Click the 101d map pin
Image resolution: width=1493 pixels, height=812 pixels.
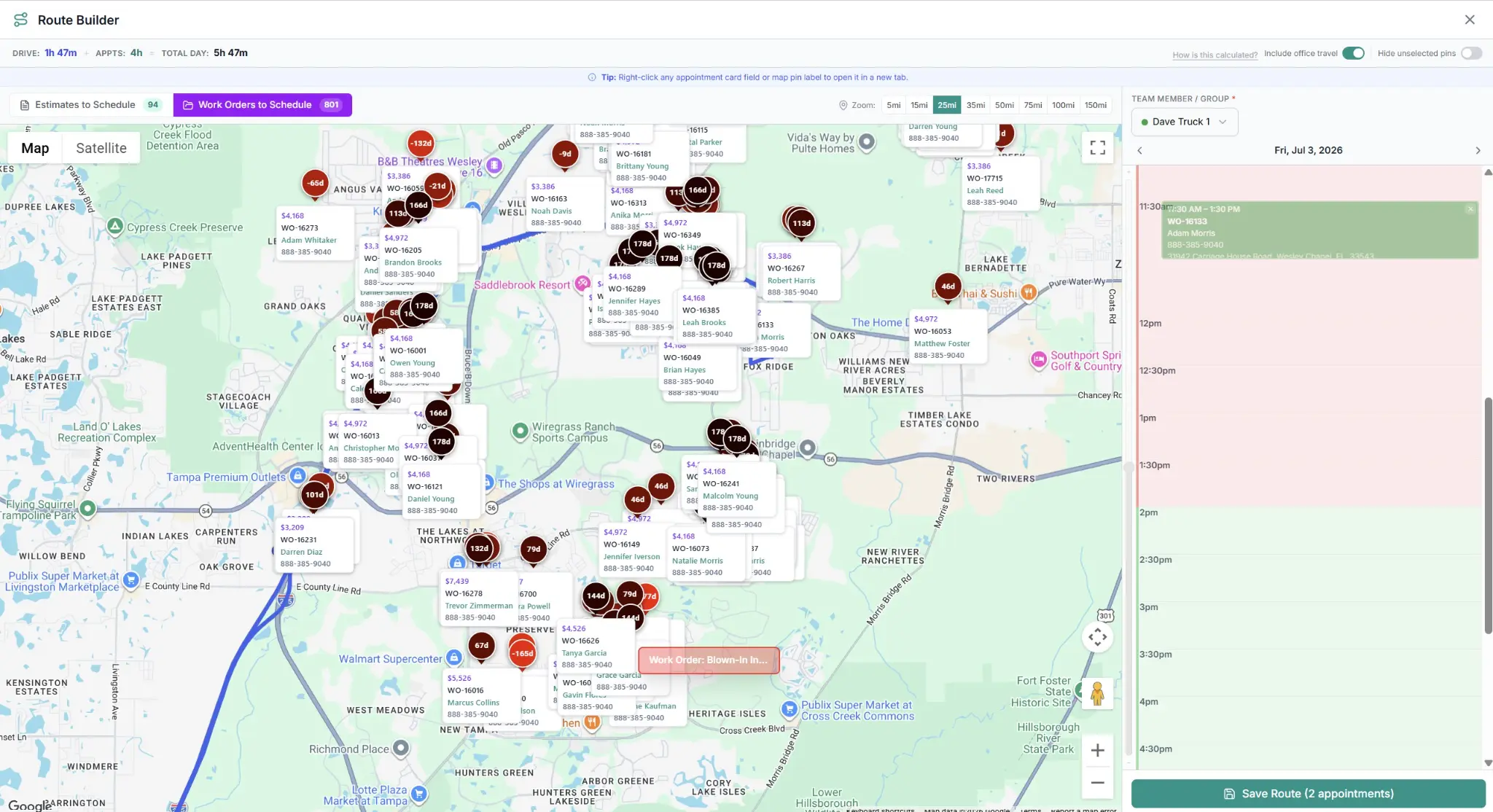314,495
